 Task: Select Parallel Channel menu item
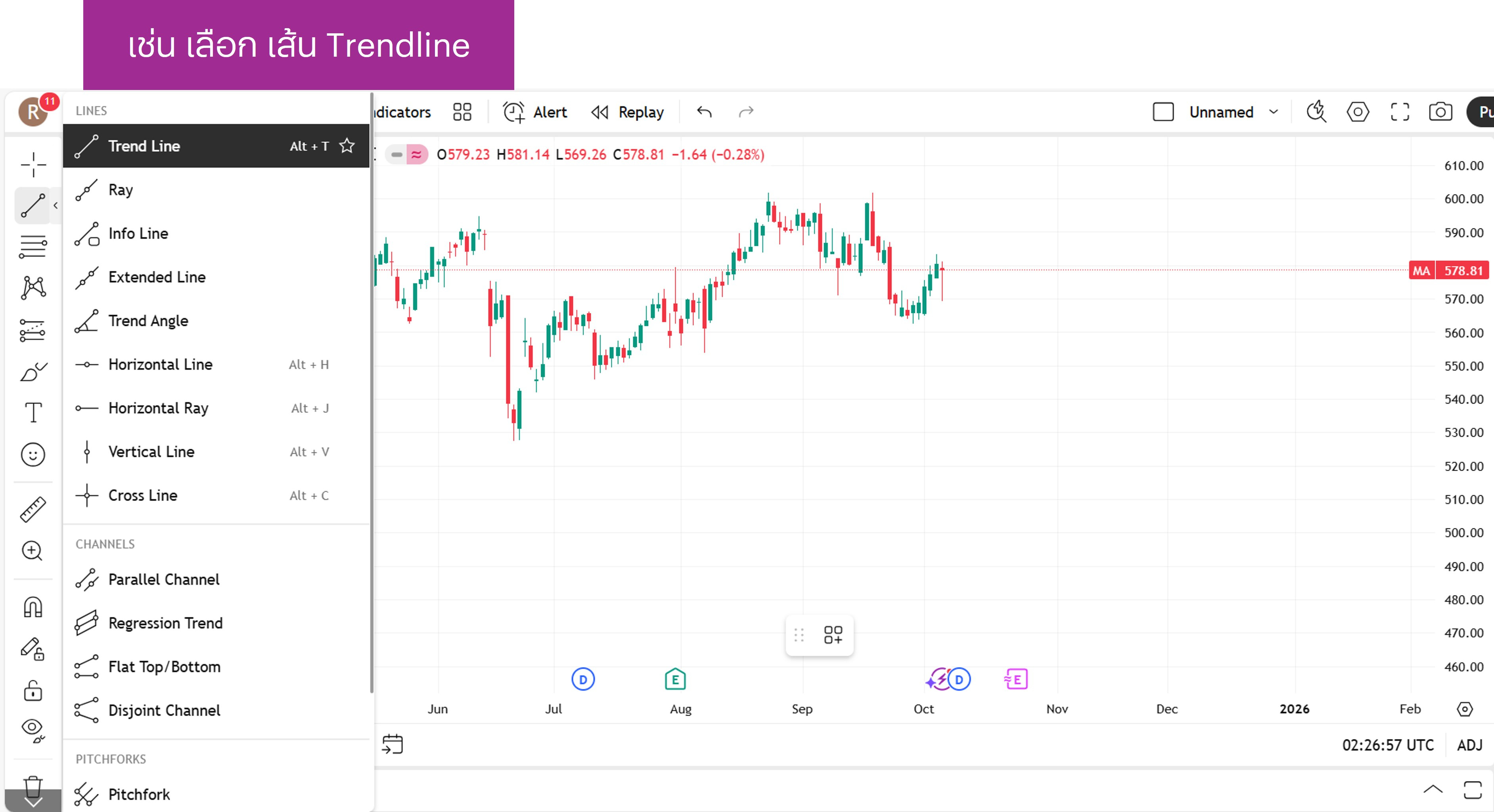point(163,579)
